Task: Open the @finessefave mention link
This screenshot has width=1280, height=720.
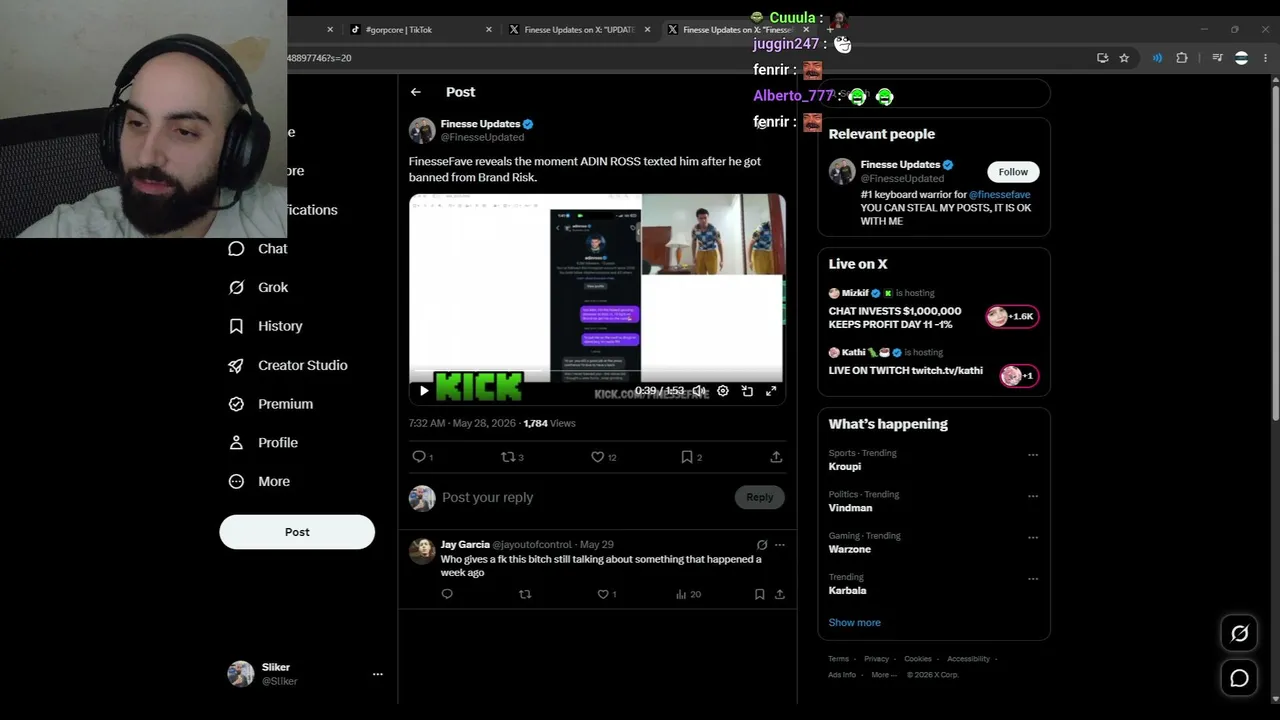Action: tap(999, 195)
